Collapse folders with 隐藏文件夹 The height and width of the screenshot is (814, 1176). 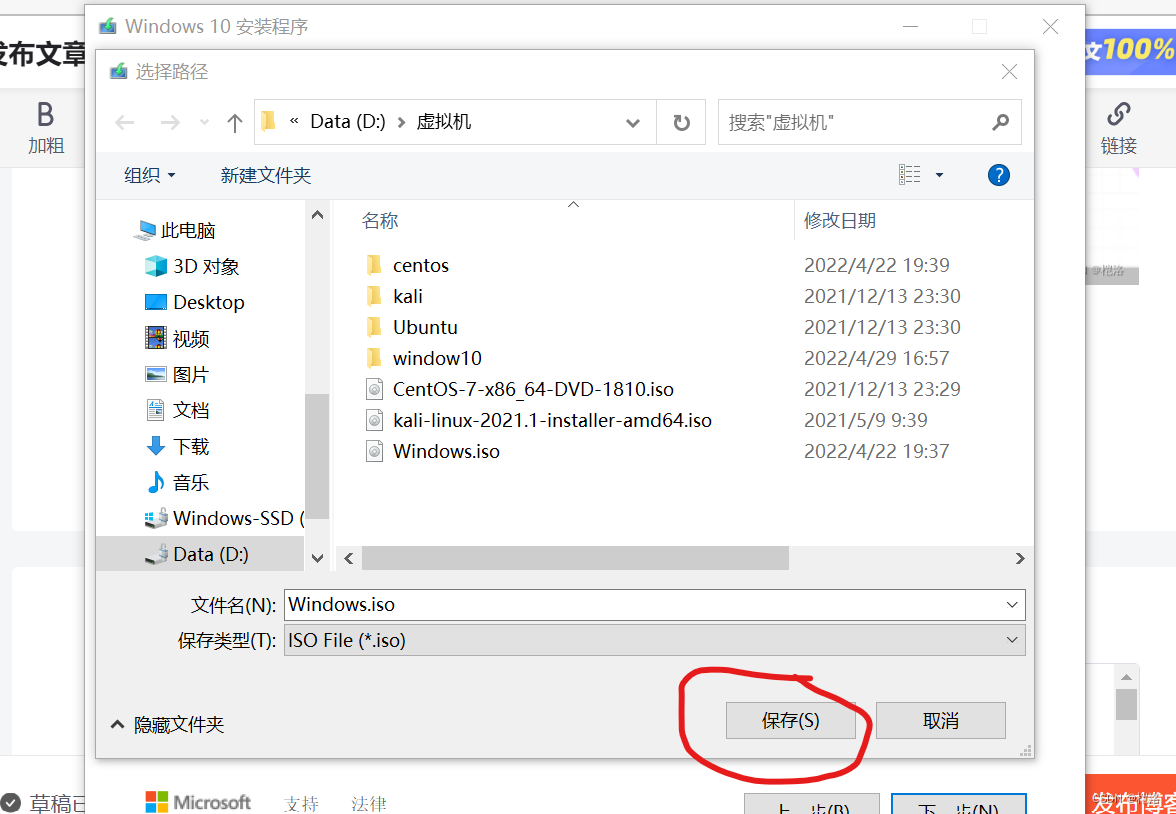coord(167,724)
